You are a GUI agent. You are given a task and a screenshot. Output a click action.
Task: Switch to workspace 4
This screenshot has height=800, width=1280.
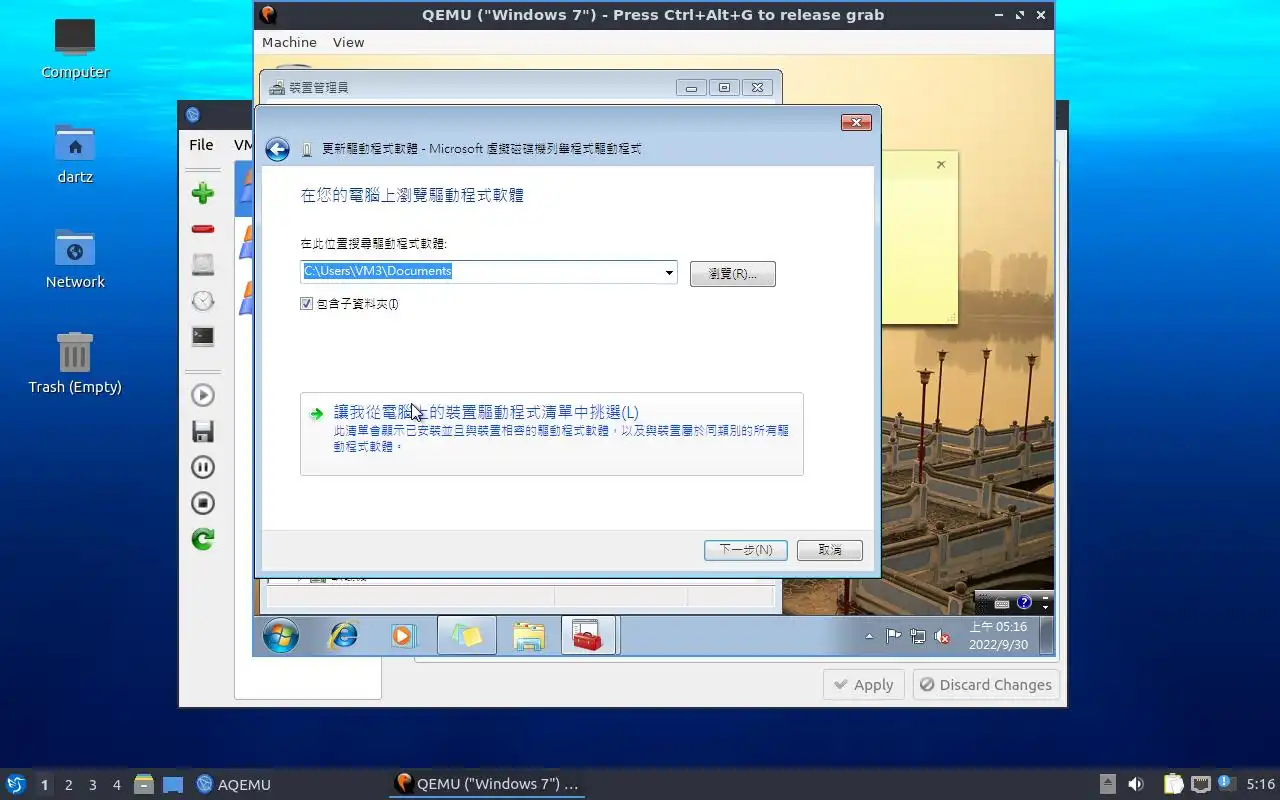(117, 785)
